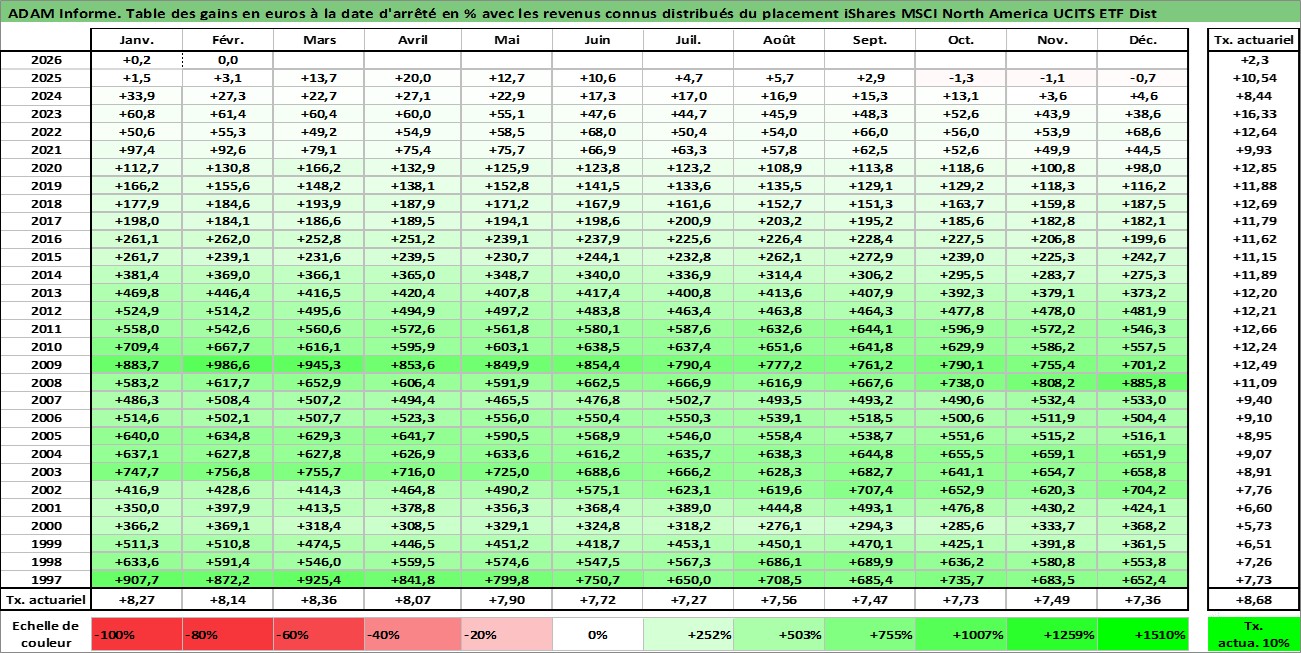Click the overall Tx. actuariel total '+8,68'

pyautogui.click(x=1254, y=600)
